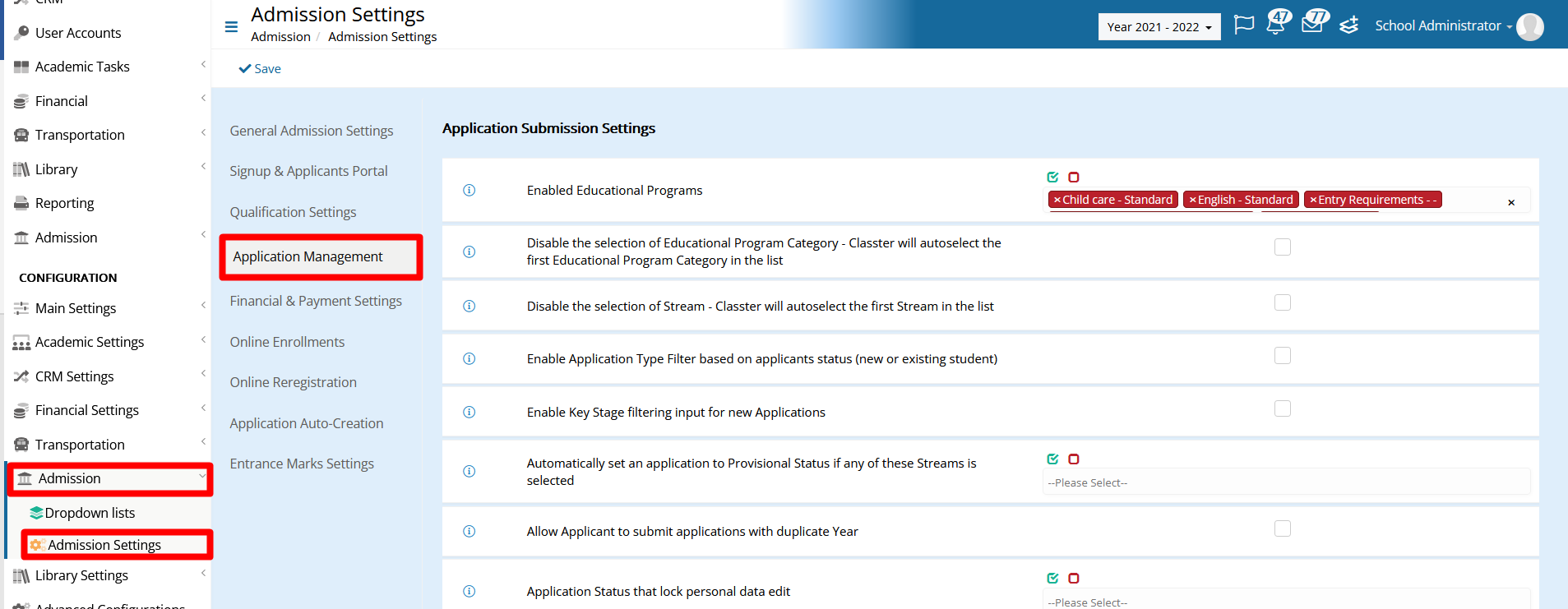
Task: Open the Qualification Settings tab
Action: click(x=294, y=212)
